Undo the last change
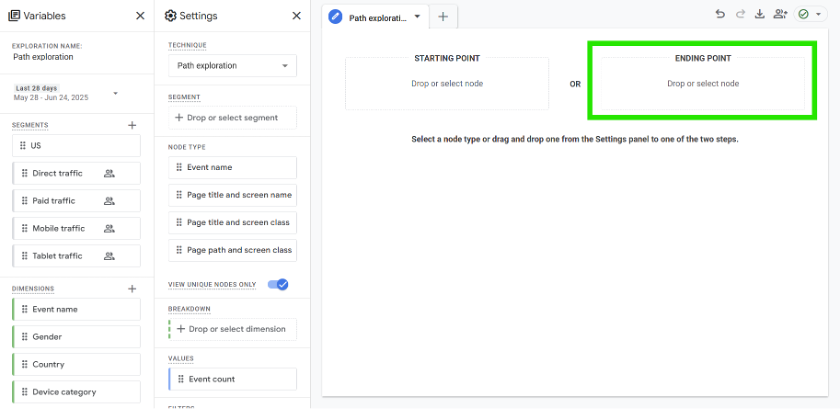This screenshot has height=410, width=840. click(x=720, y=14)
